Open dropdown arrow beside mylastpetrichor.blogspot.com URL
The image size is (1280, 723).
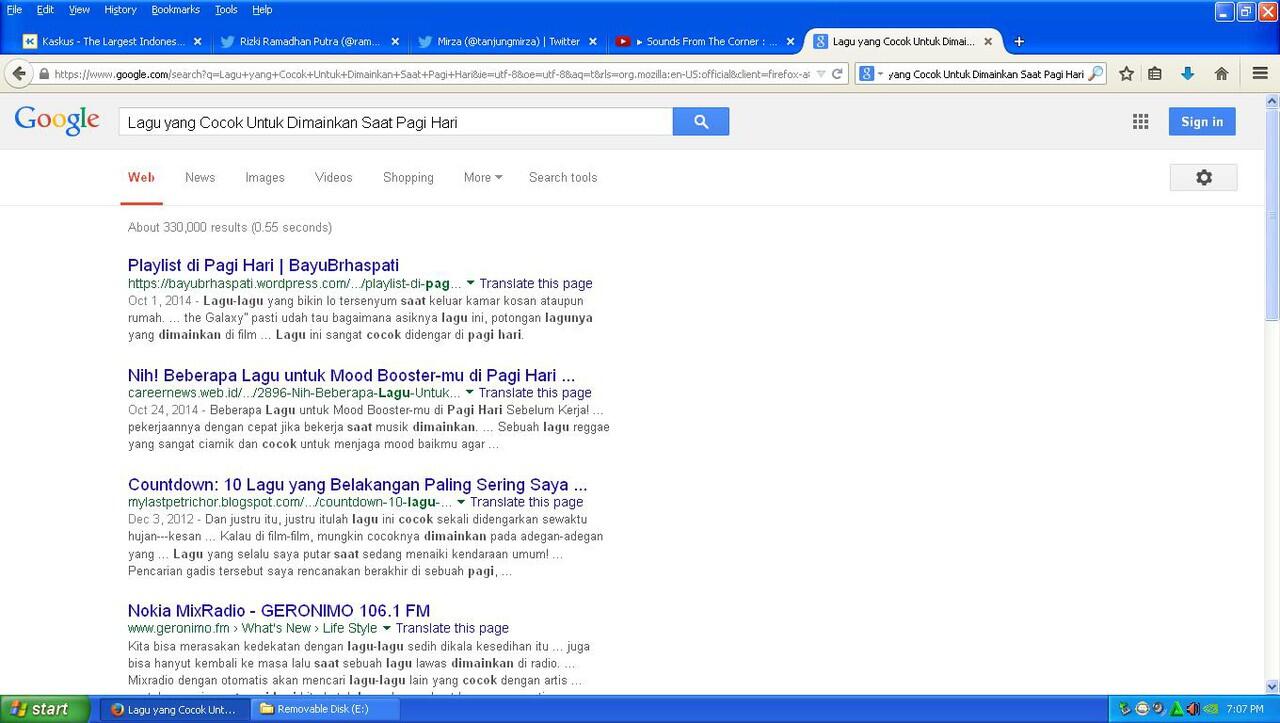[x=461, y=502]
